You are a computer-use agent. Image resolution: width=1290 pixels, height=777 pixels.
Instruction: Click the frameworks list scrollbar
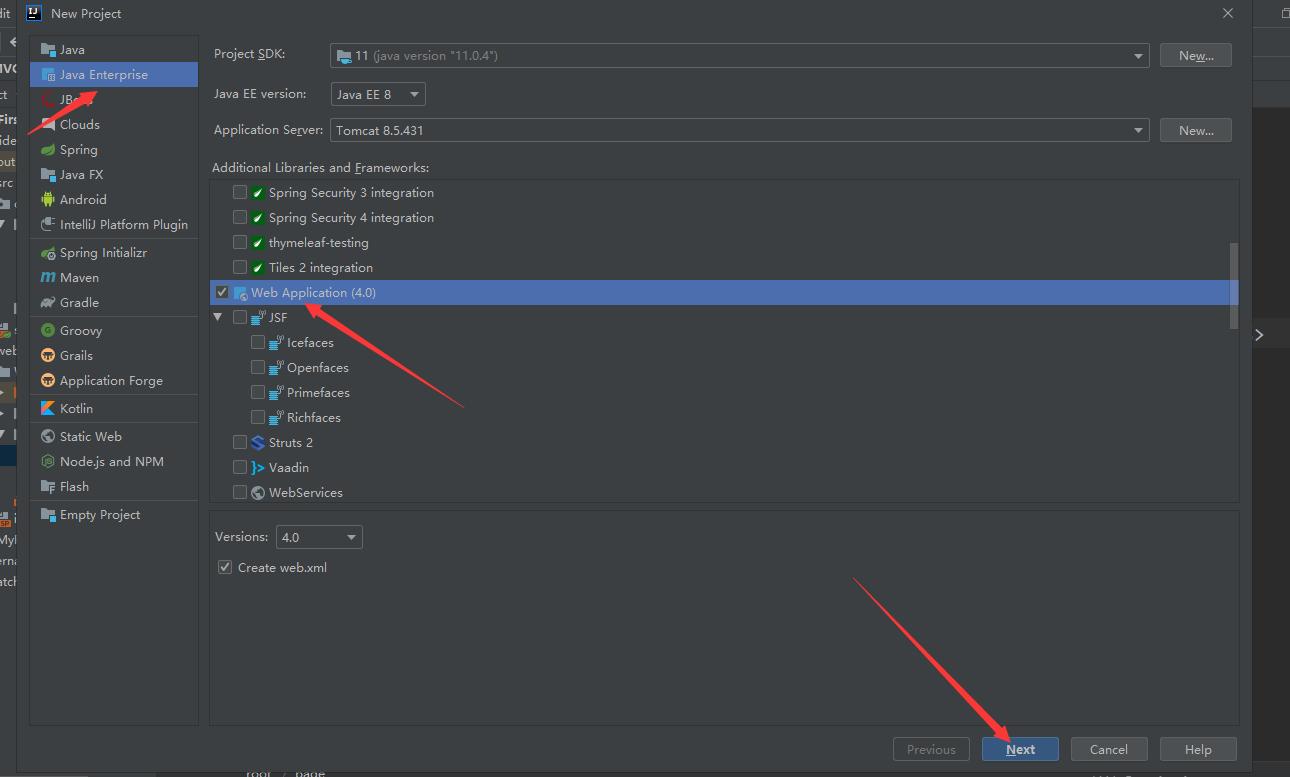coord(1234,285)
